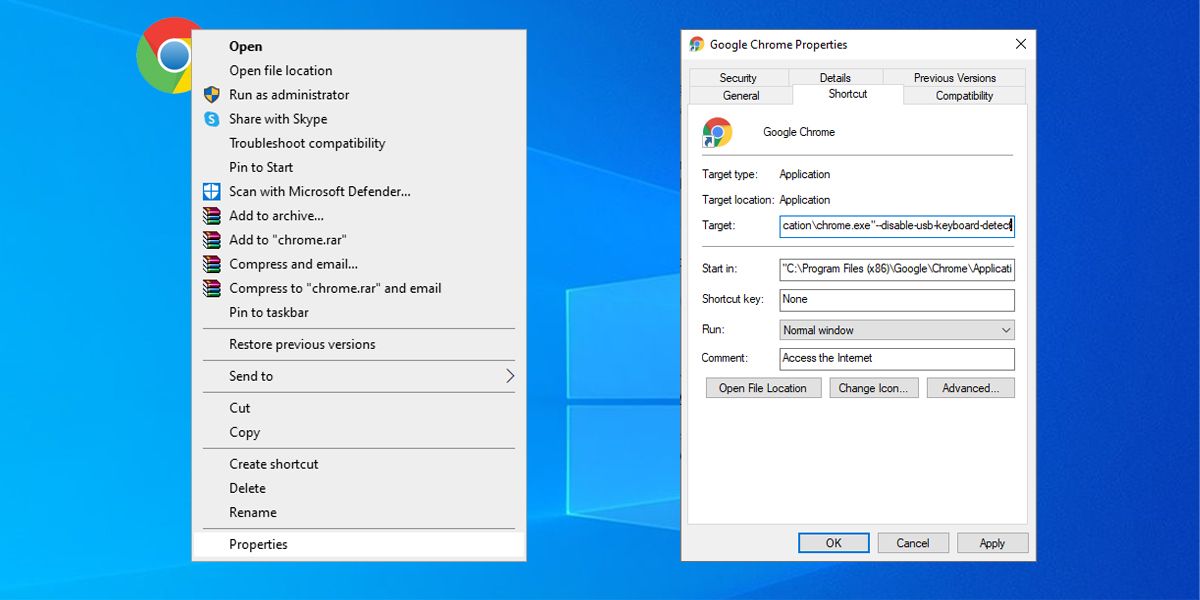Expand the Send to submenu arrow
The image size is (1200, 600).
(509, 376)
